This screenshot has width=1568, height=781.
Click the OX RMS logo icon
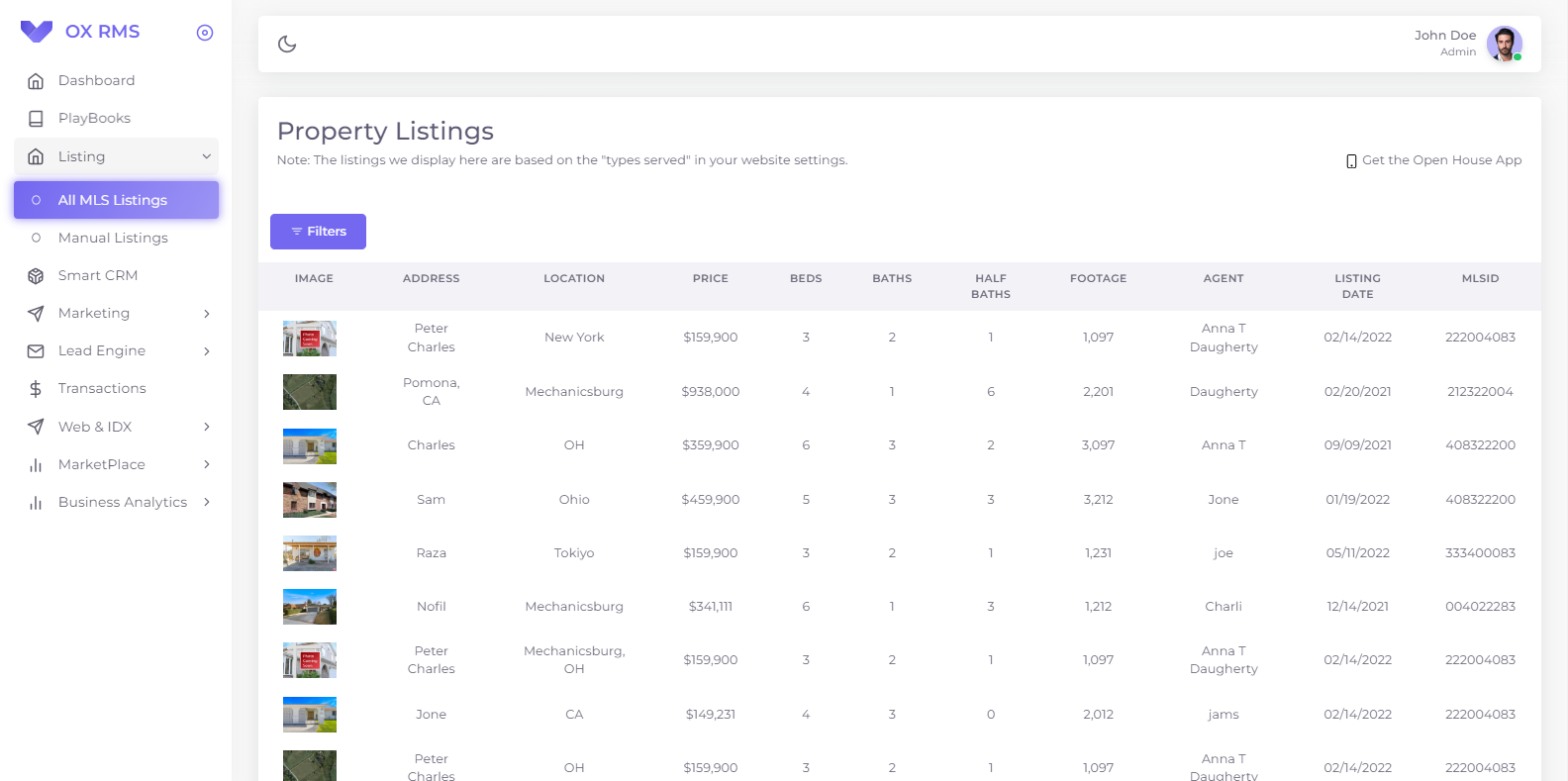pyautogui.click(x=37, y=32)
